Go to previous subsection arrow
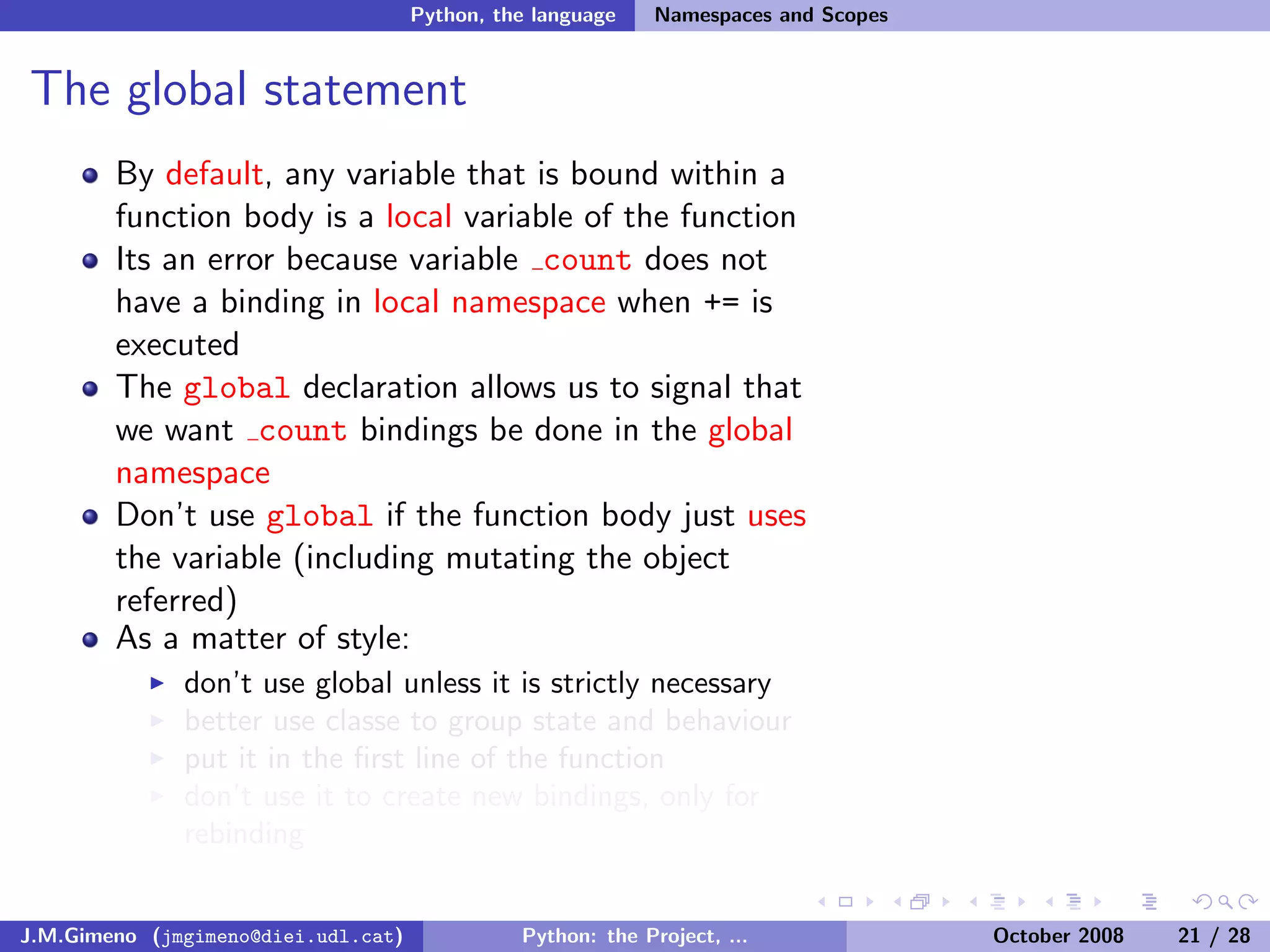 click(974, 902)
